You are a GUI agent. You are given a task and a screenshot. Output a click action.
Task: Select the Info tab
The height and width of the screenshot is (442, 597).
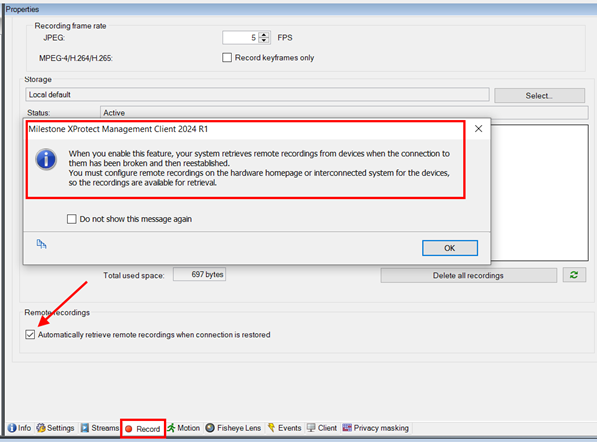pos(19,428)
